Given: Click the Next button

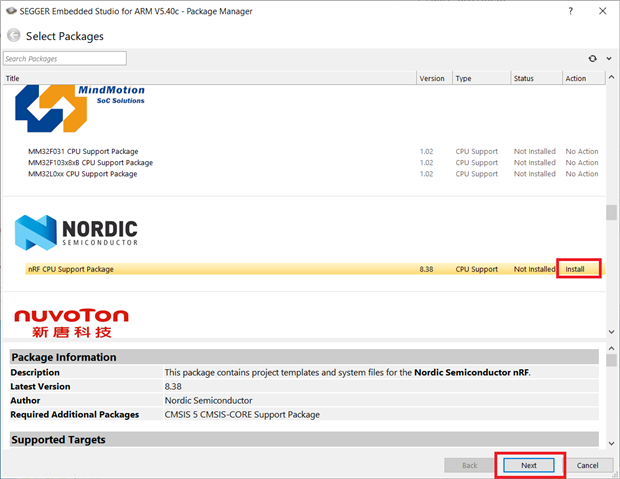Looking at the screenshot, I should pos(529,466).
